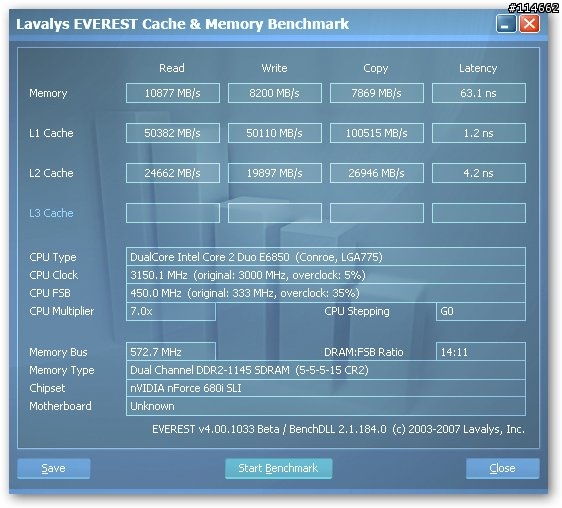Click the Copy column header

[x=376, y=68]
